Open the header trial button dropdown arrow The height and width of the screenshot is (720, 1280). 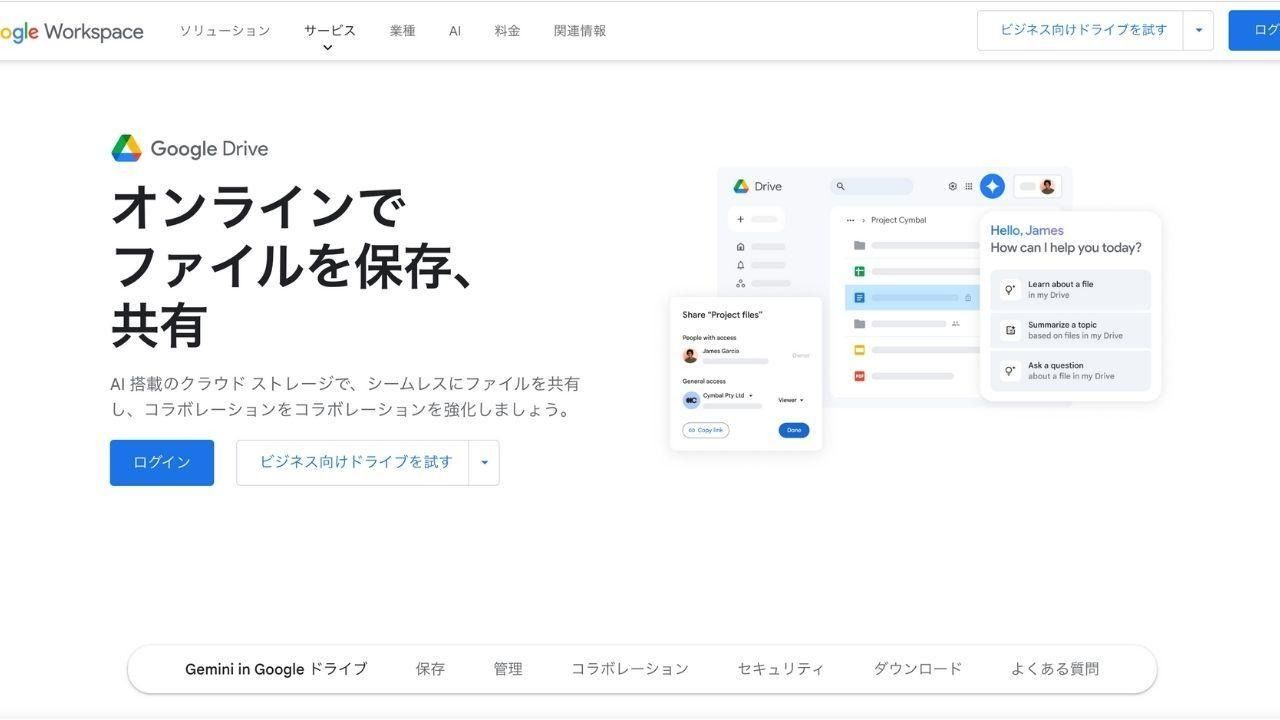pyautogui.click(x=1199, y=30)
